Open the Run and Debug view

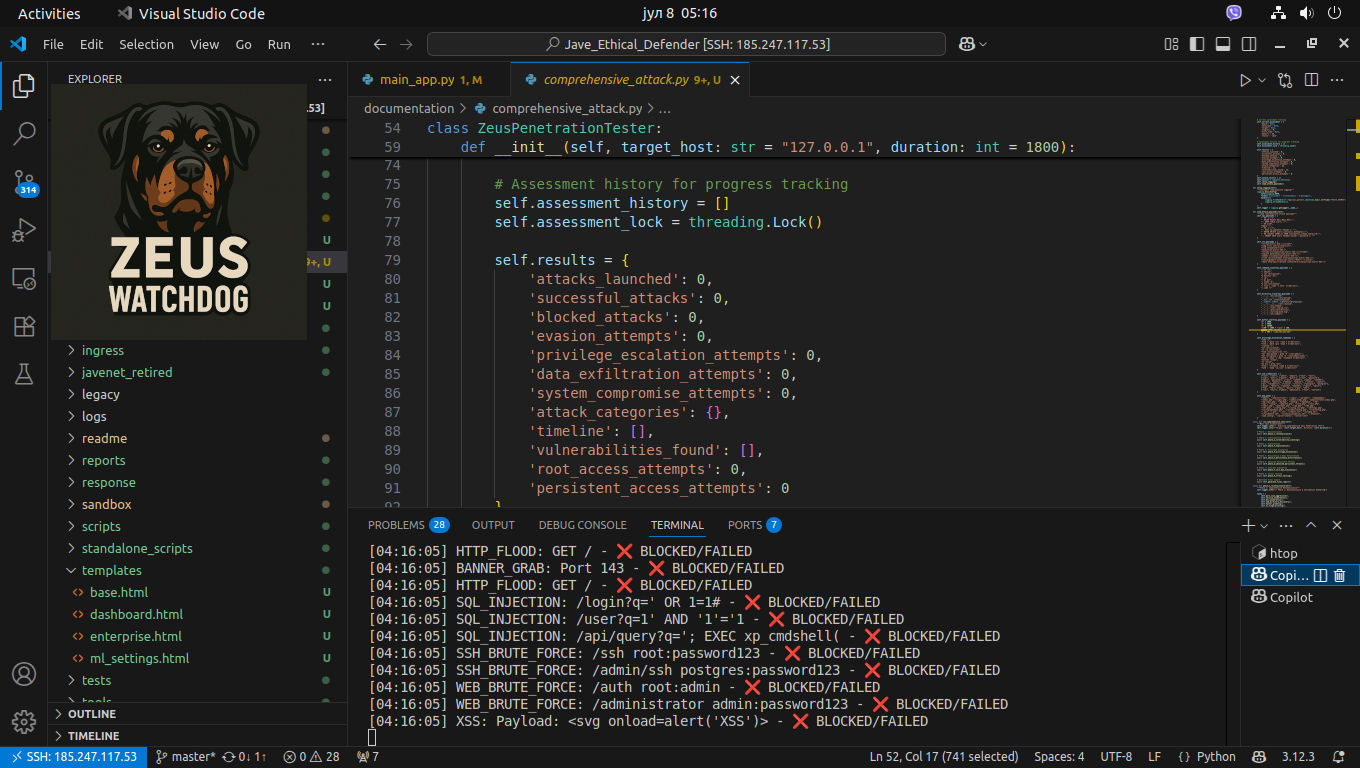pos(24,230)
